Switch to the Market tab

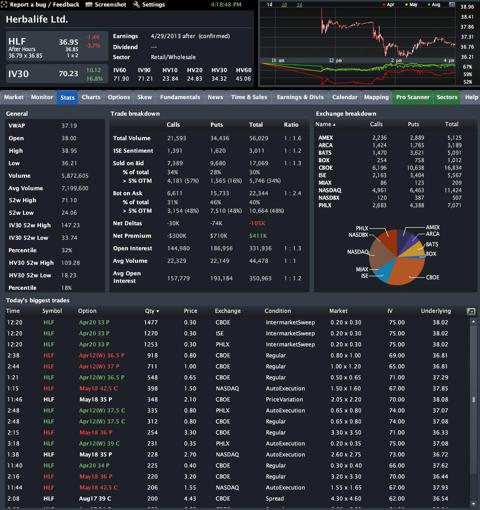tap(14, 97)
